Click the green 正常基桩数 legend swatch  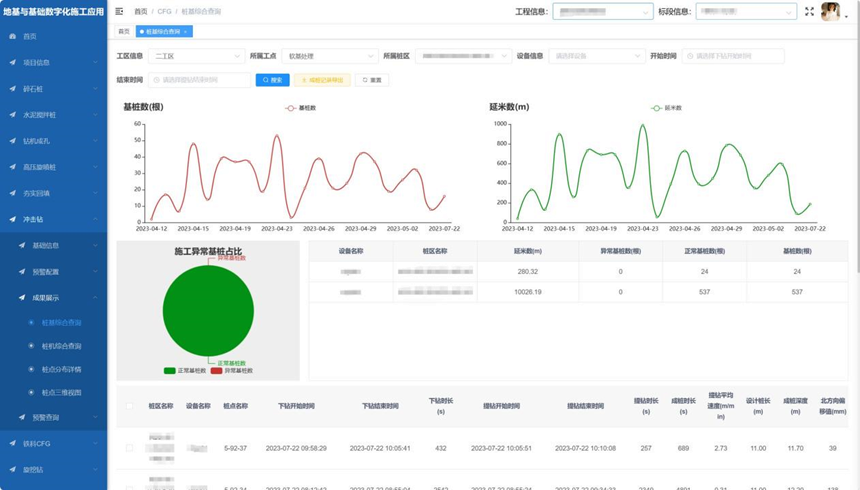[170, 371]
